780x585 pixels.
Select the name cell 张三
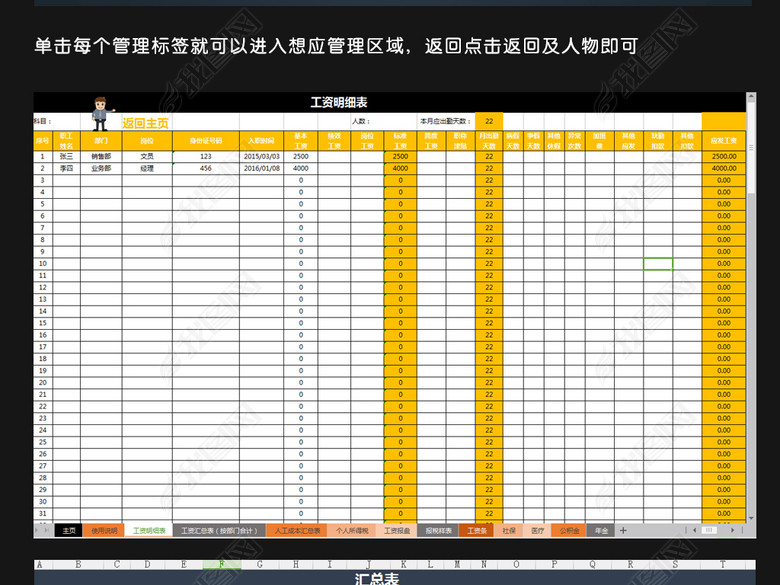tap(66, 156)
